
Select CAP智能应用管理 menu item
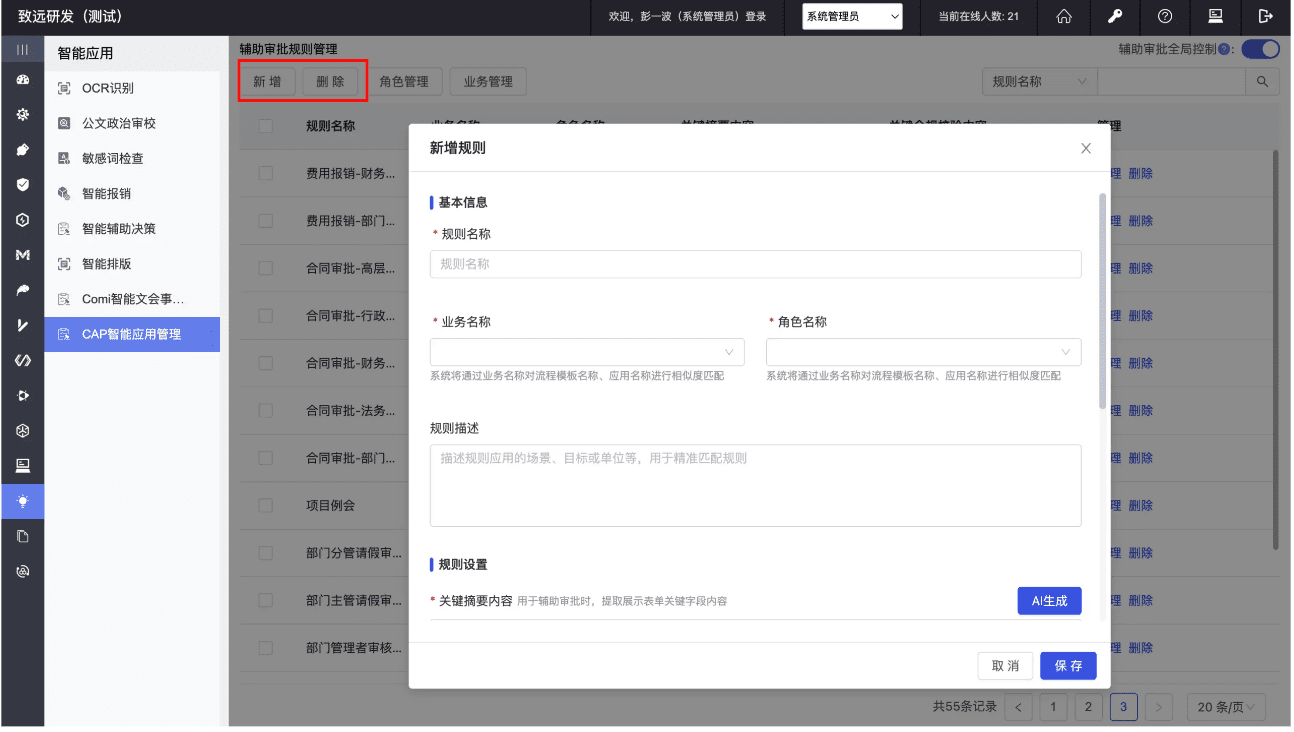click(x=132, y=334)
